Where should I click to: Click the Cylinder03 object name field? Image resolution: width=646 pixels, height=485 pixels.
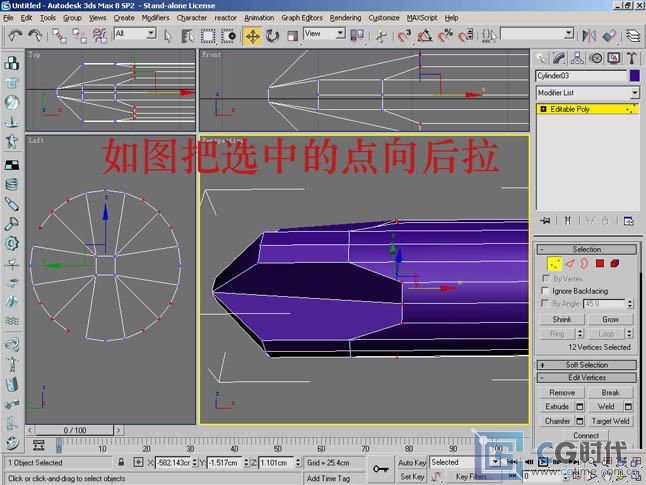coord(581,75)
